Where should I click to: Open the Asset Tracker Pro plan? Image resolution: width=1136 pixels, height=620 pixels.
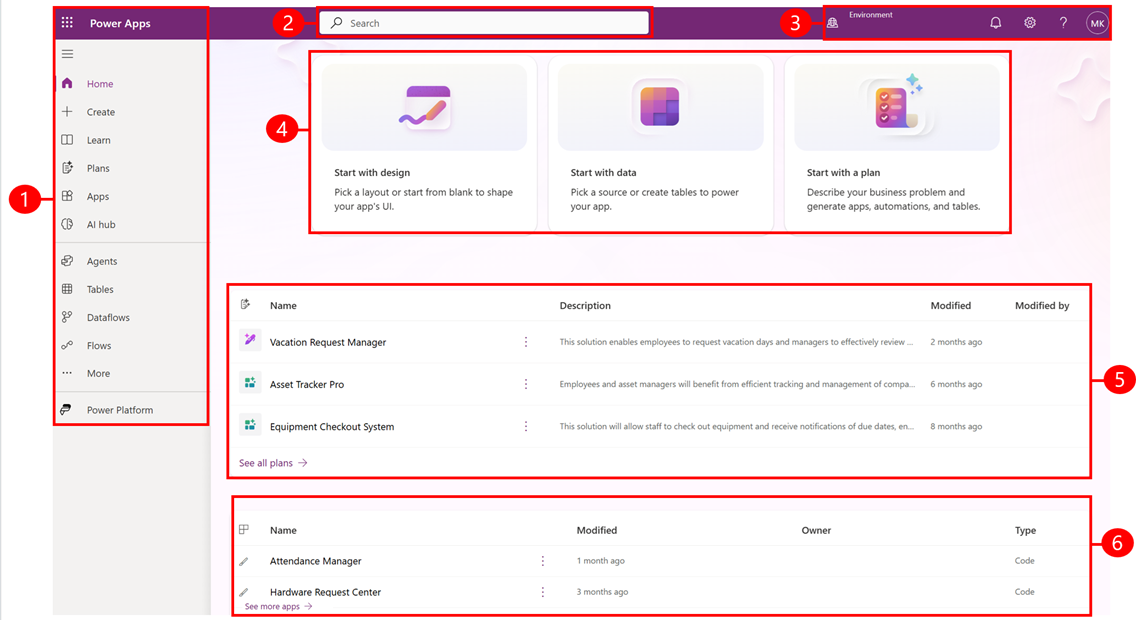[x=306, y=384]
